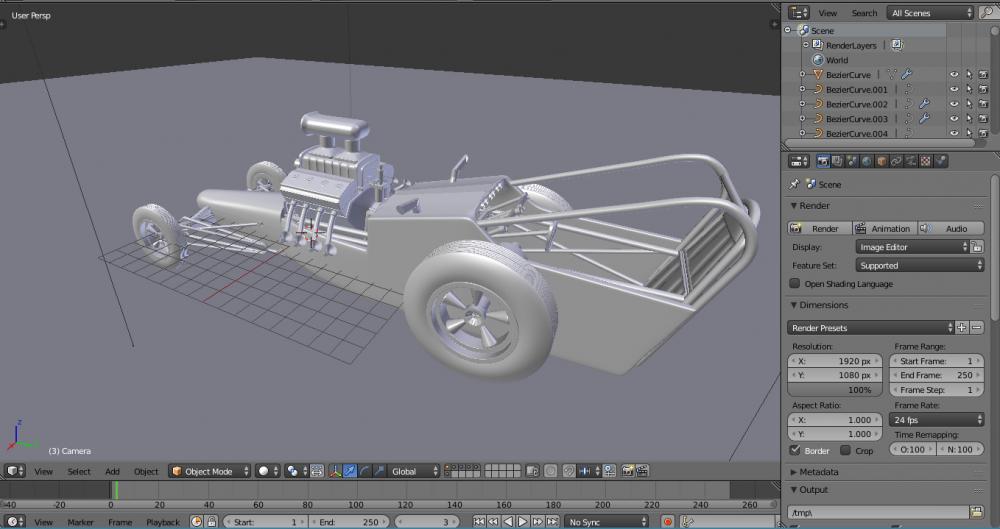Open the Add menu in 3D viewport header

point(112,472)
